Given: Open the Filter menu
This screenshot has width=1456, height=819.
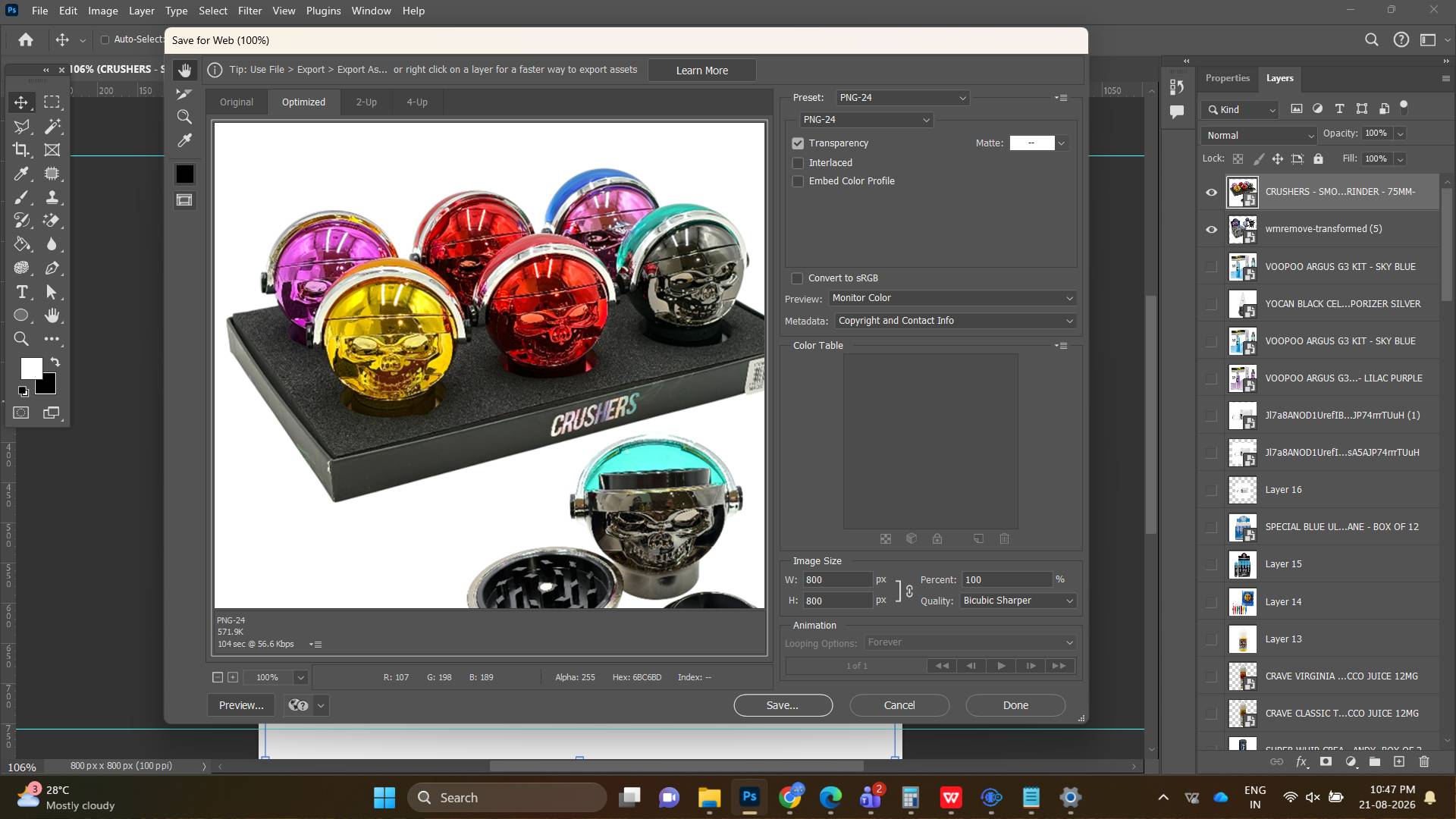Looking at the screenshot, I should (x=249, y=11).
